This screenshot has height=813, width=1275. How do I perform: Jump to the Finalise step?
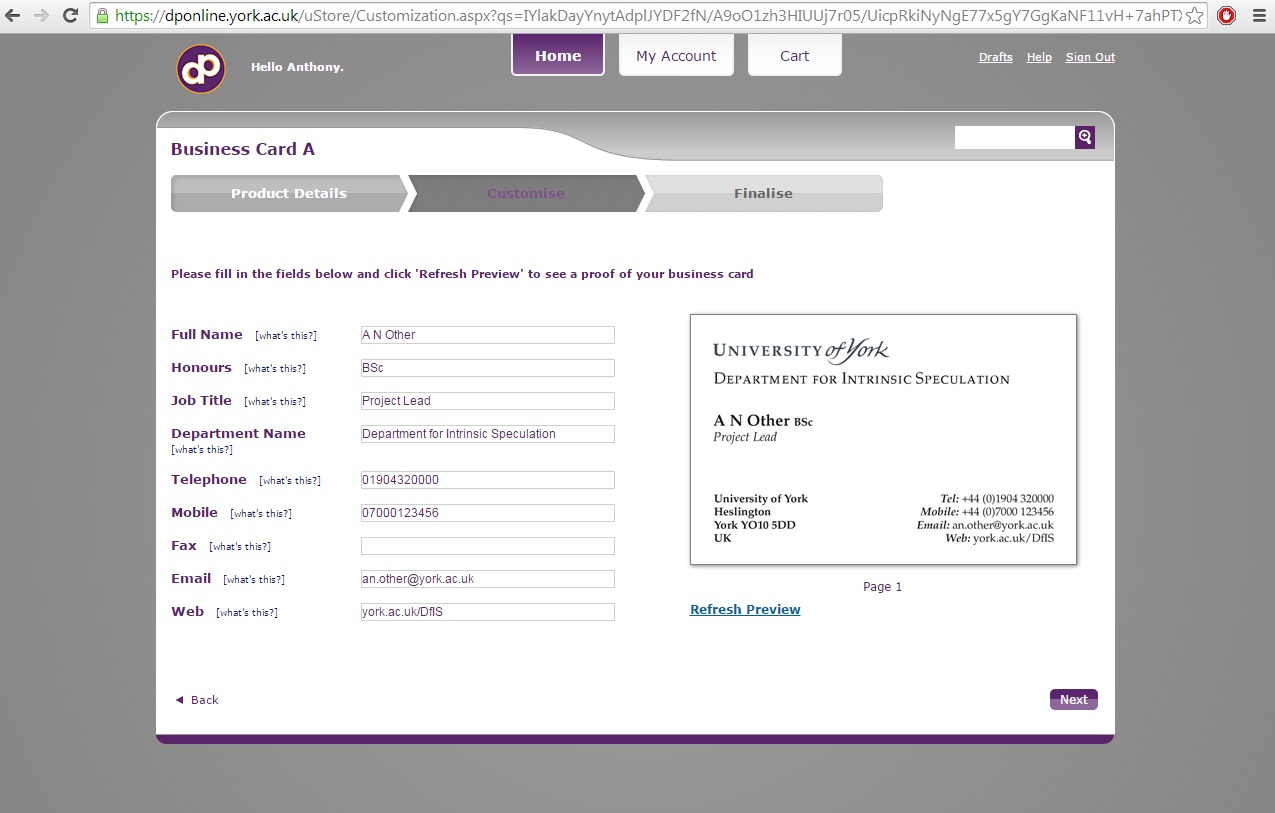tap(764, 194)
